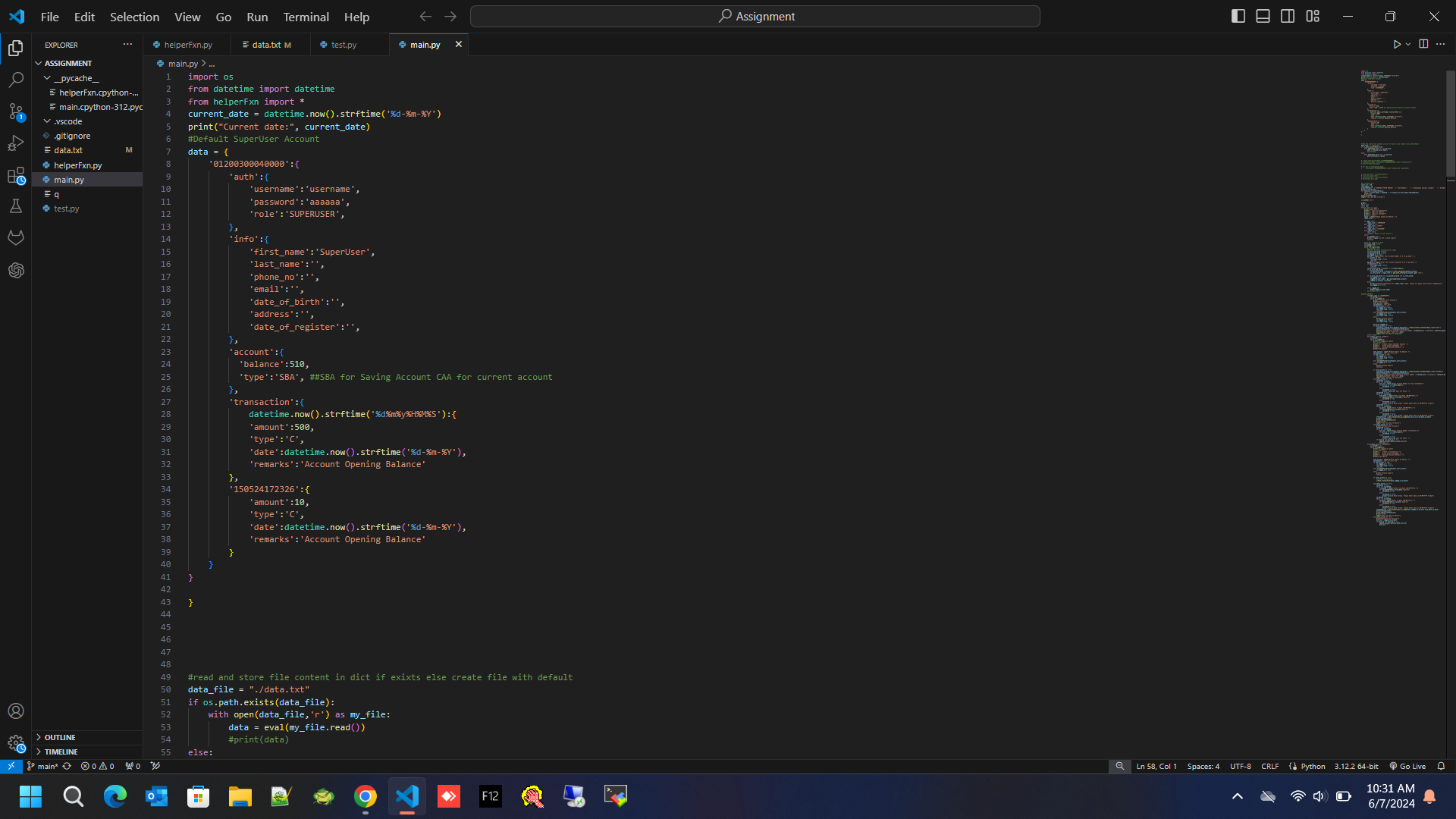The image size is (1456, 819).
Task: Open the Run and Debug view
Action: [x=16, y=143]
